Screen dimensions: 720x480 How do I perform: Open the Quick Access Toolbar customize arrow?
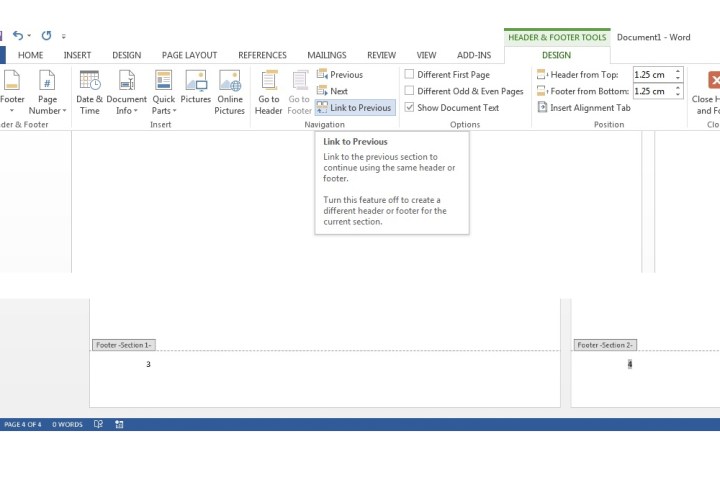[x=64, y=36]
